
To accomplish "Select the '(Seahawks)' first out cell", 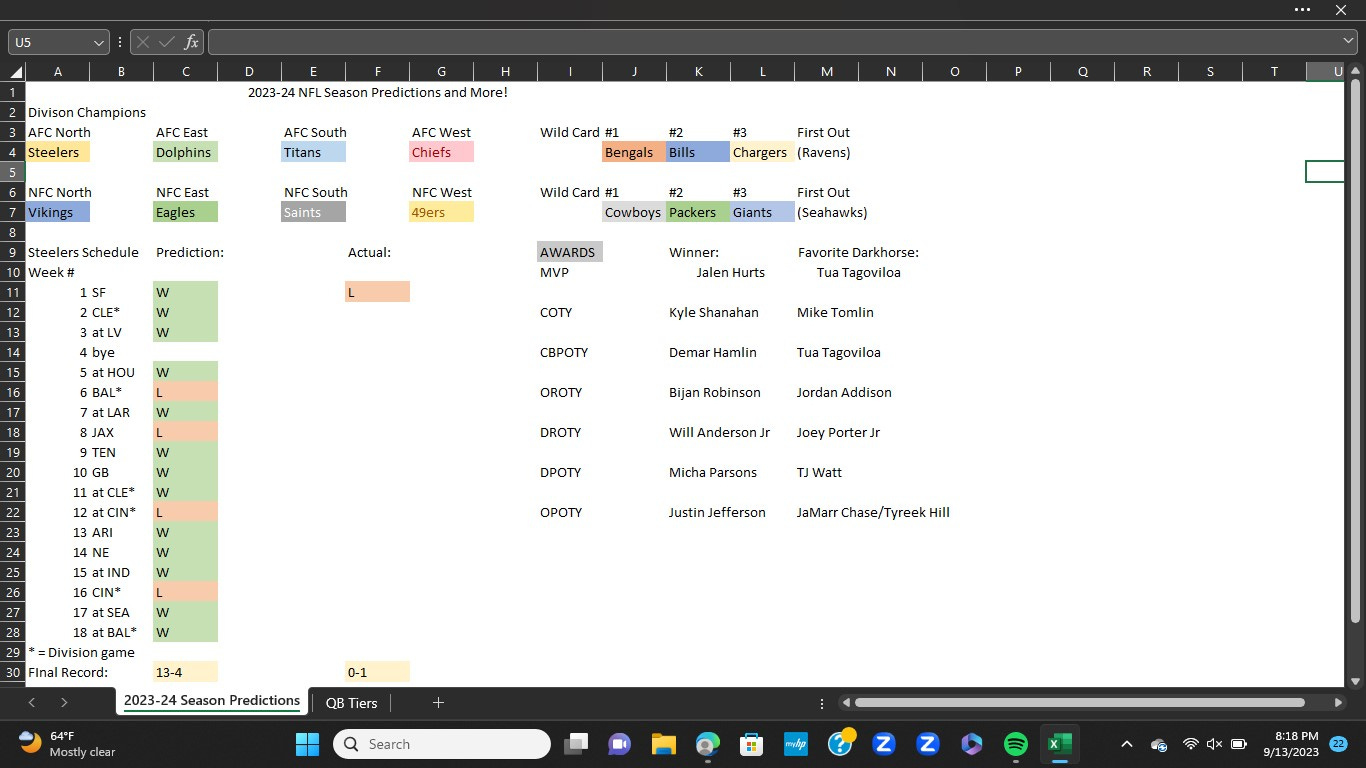I will point(832,212).
